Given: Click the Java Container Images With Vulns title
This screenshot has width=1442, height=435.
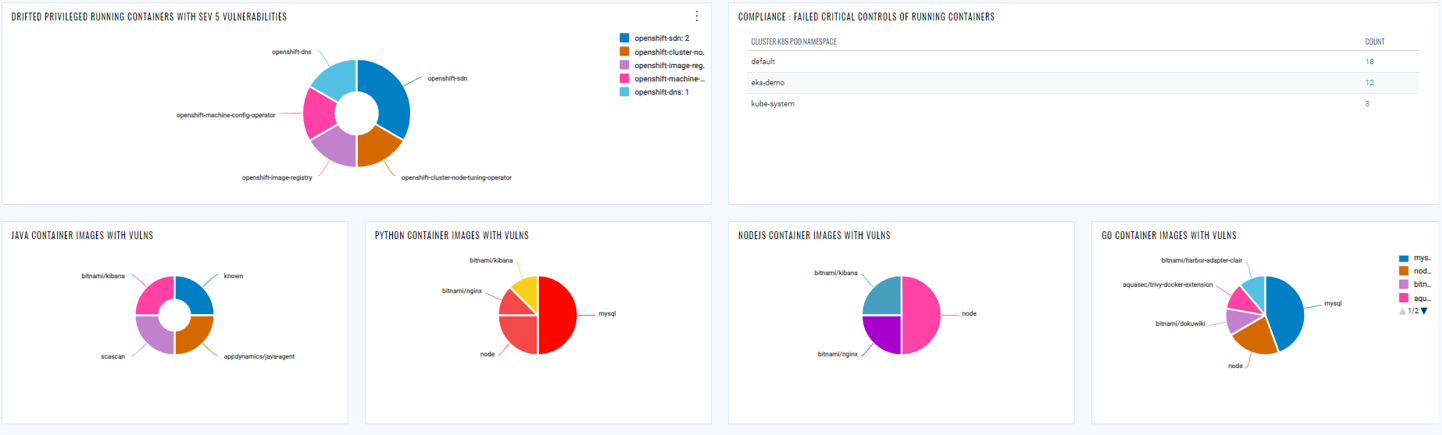Looking at the screenshot, I should point(82,236).
